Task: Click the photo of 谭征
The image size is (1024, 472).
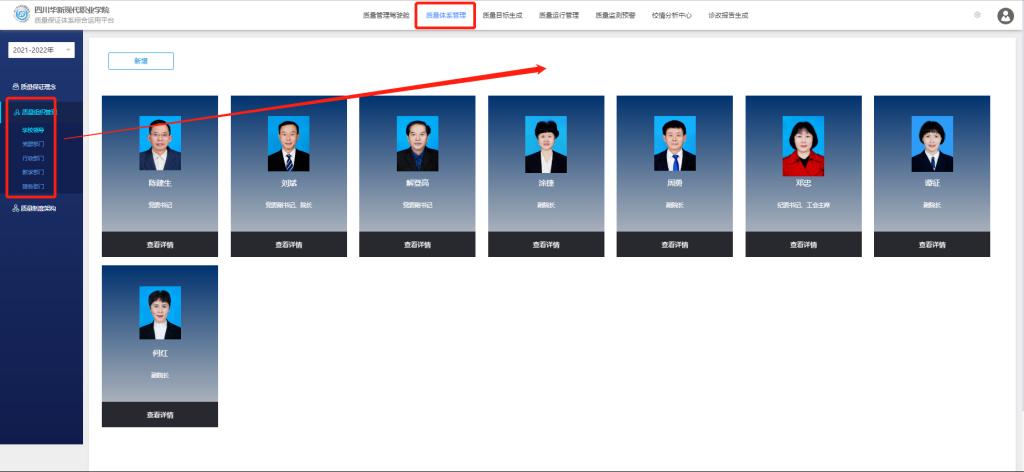Action: pos(932,144)
